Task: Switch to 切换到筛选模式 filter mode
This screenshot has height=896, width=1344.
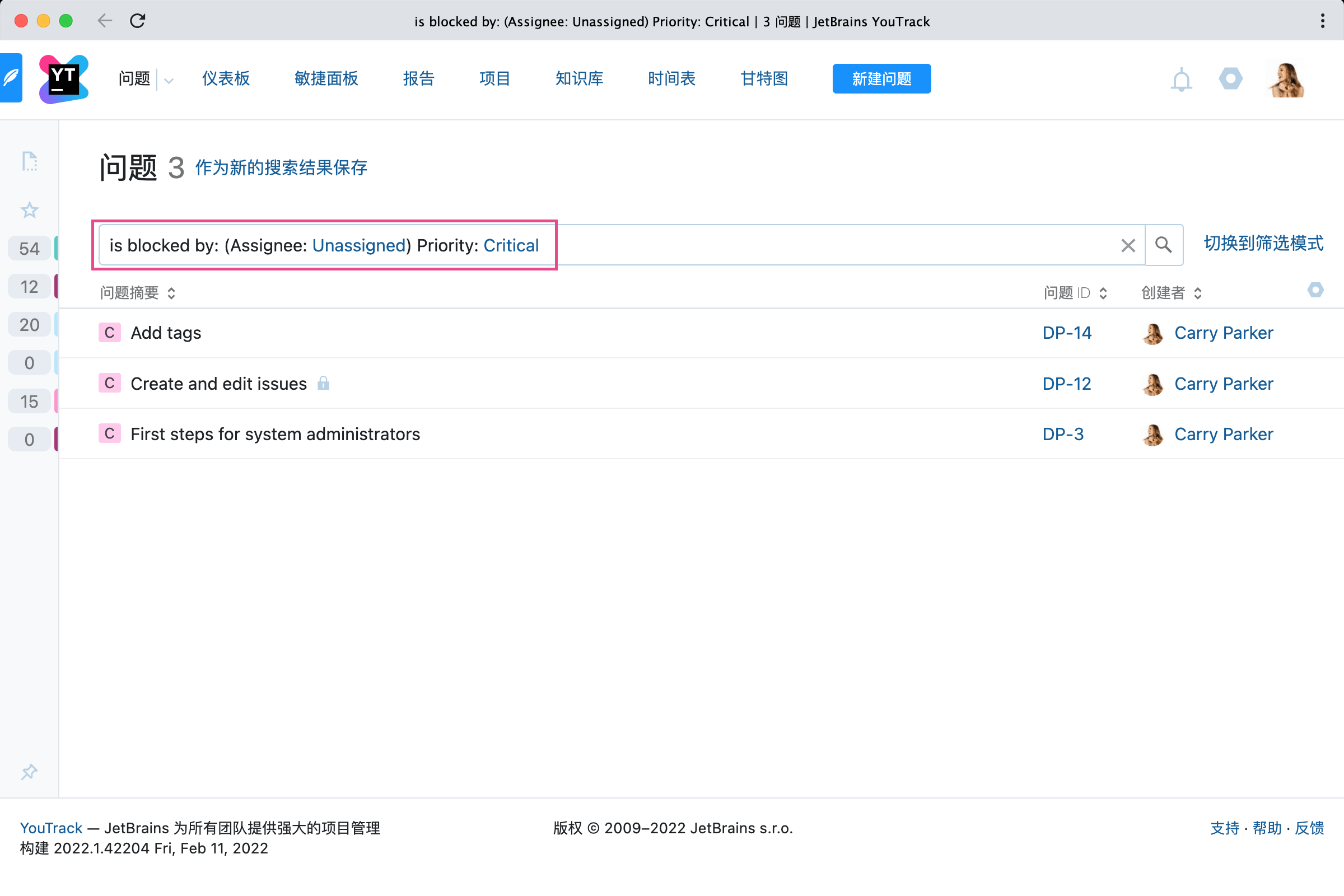Action: pyautogui.click(x=1263, y=244)
